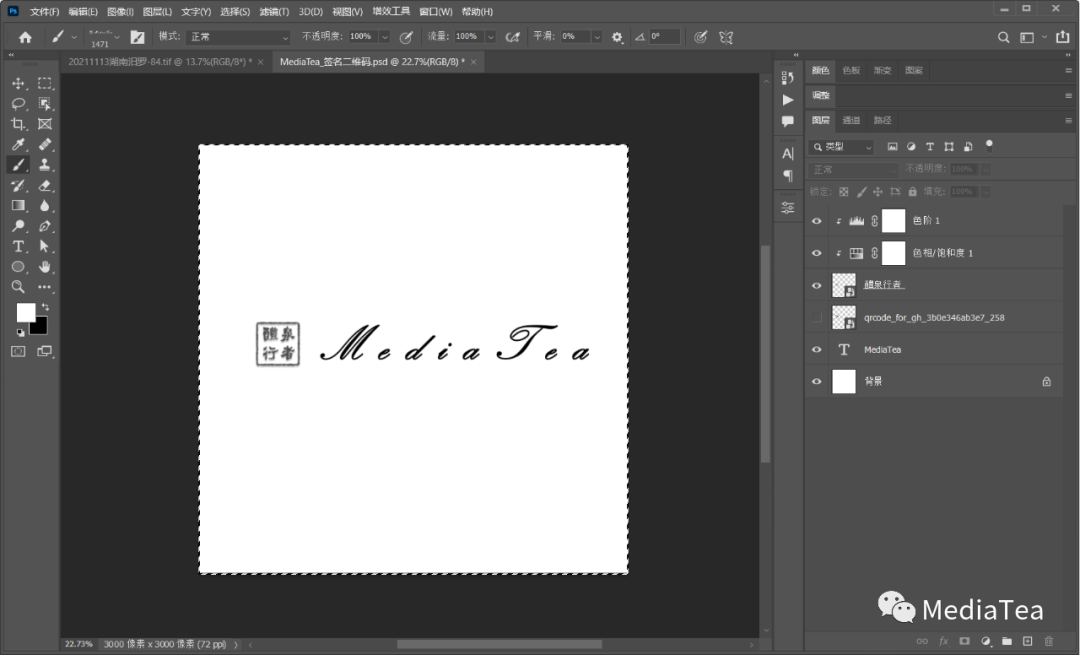Select the Lasso tool
The image size is (1080, 655).
[x=18, y=104]
